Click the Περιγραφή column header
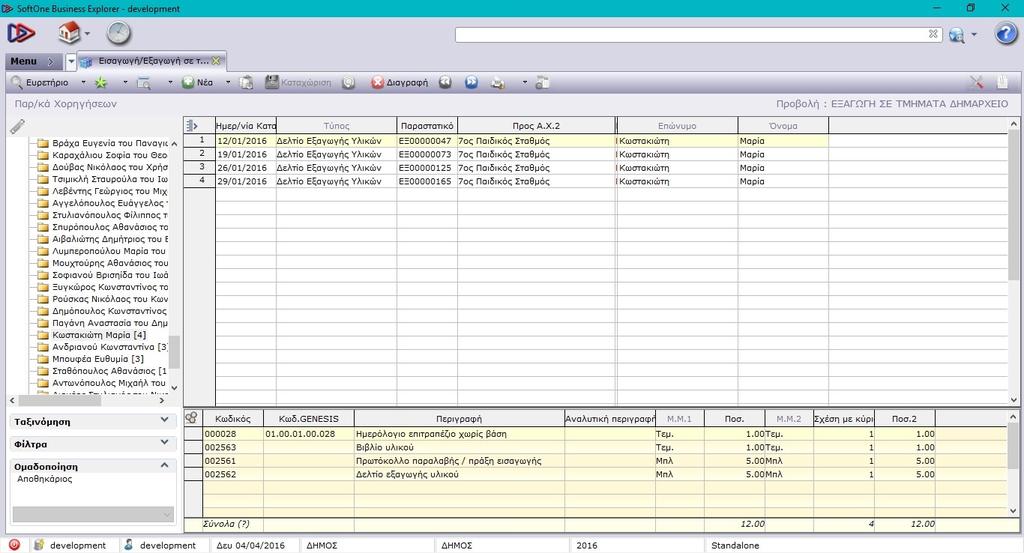 [x=459, y=419]
